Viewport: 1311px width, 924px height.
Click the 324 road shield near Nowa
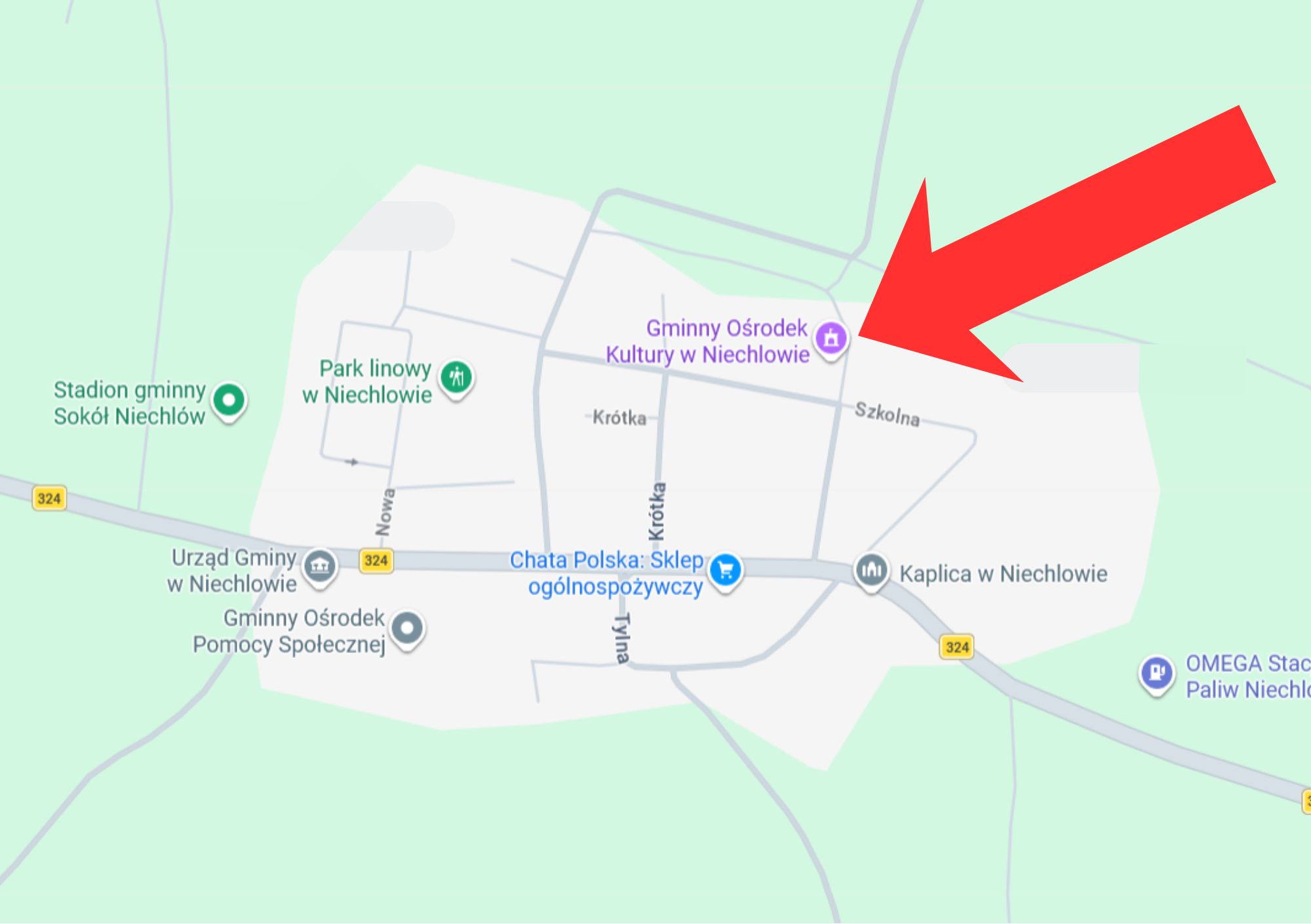pos(376,560)
